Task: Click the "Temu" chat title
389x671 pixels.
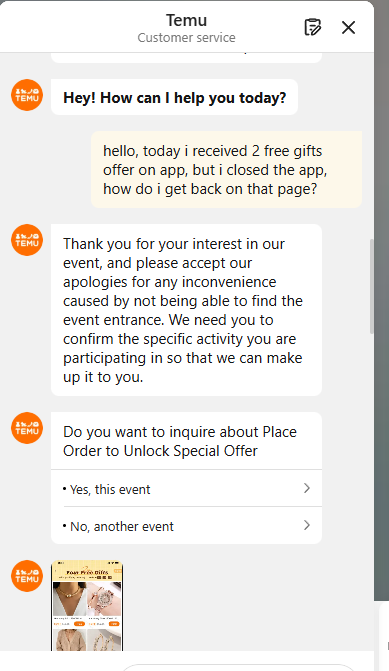Action: [187, 20]
